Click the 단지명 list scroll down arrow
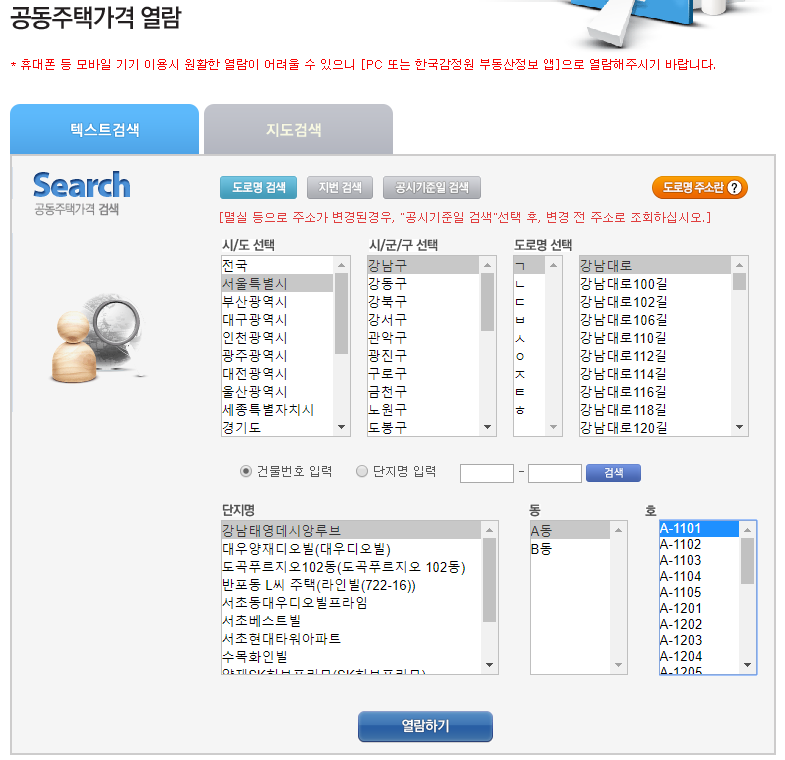This screenshot has height=760, width=785. coord(490,665)
